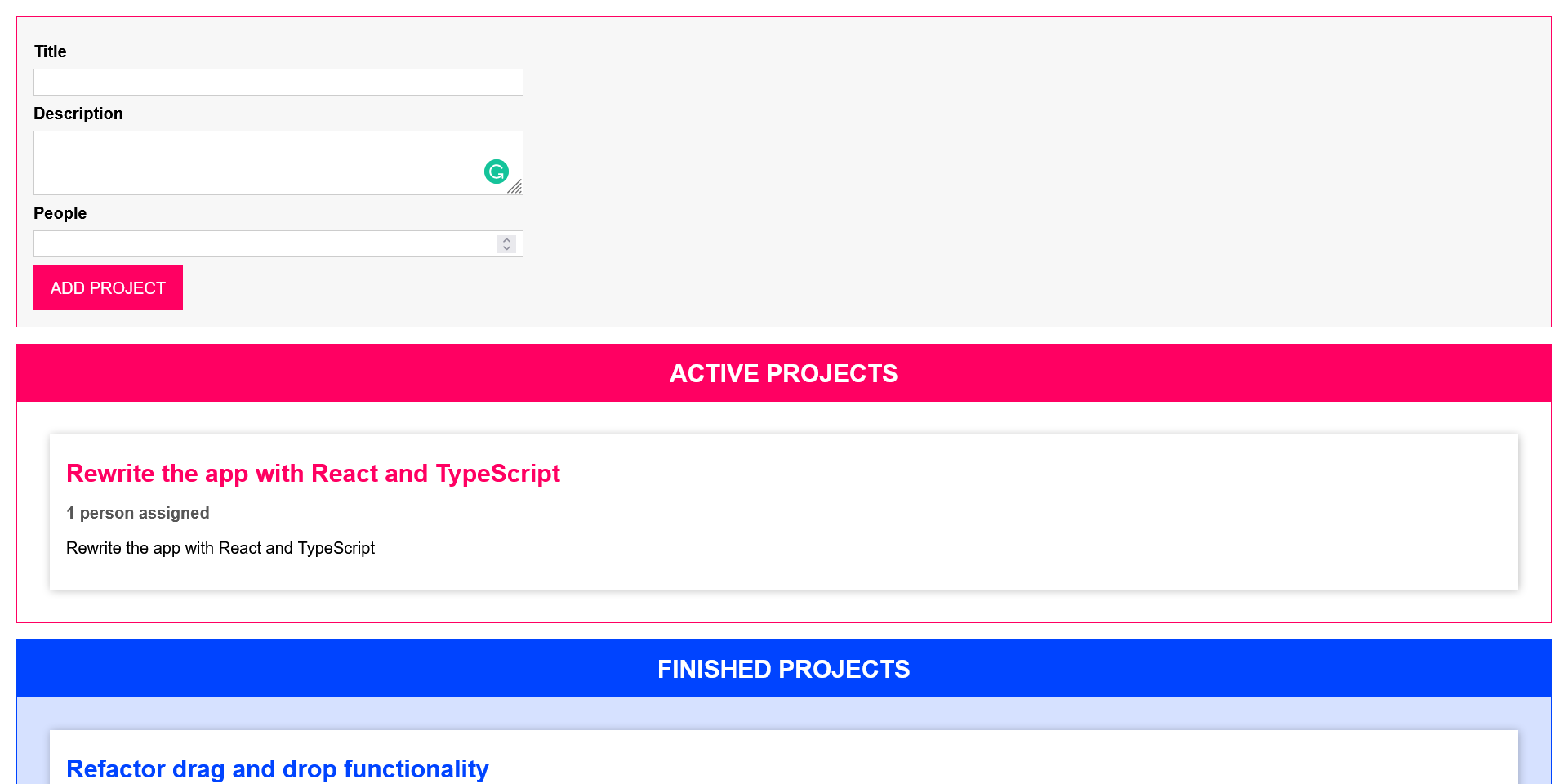
Task: Click the Rewrite project's description text
Action: [x=220, y=548]
